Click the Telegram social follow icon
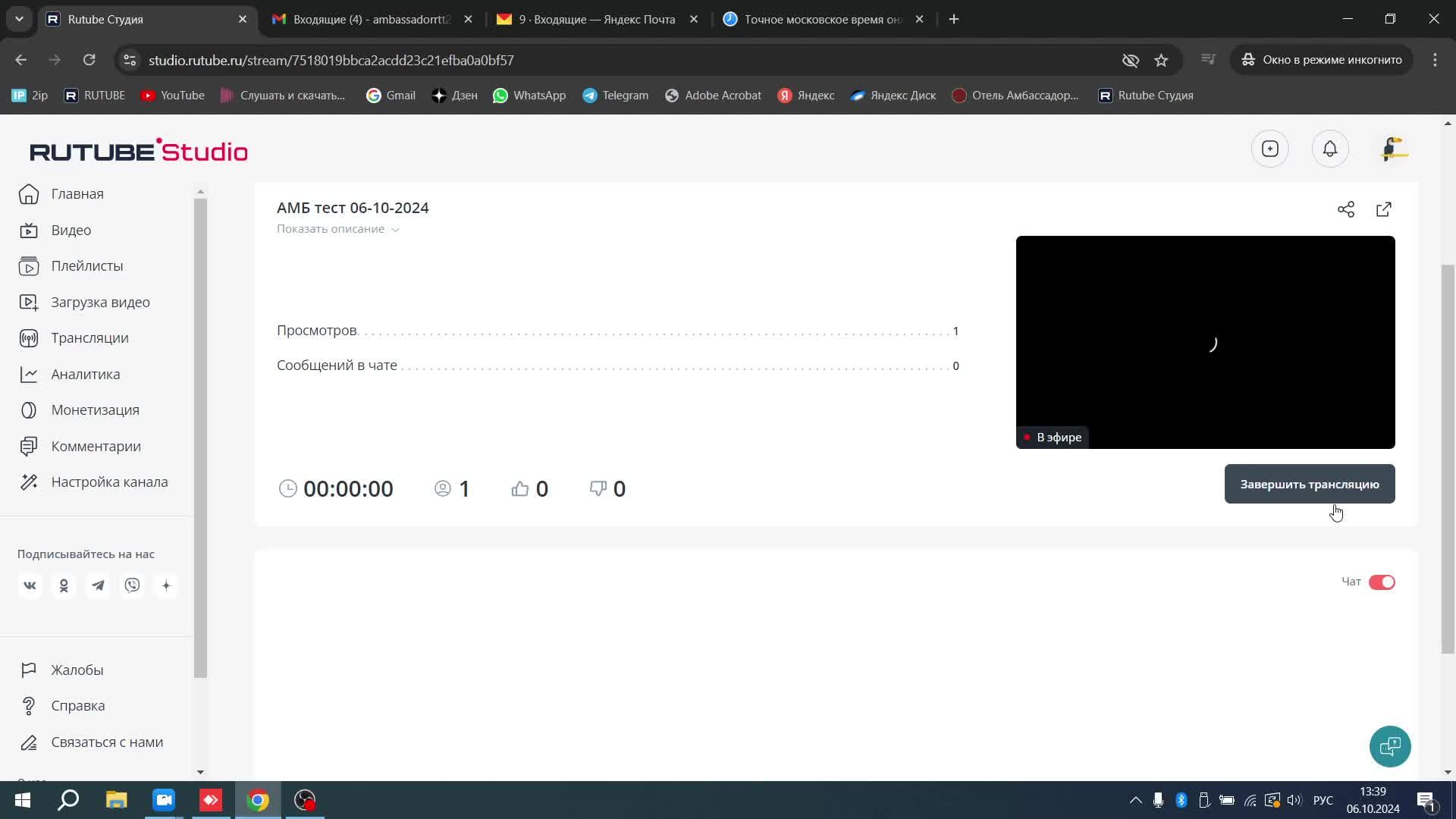1456x819 pixels. (x=98, y=586)
